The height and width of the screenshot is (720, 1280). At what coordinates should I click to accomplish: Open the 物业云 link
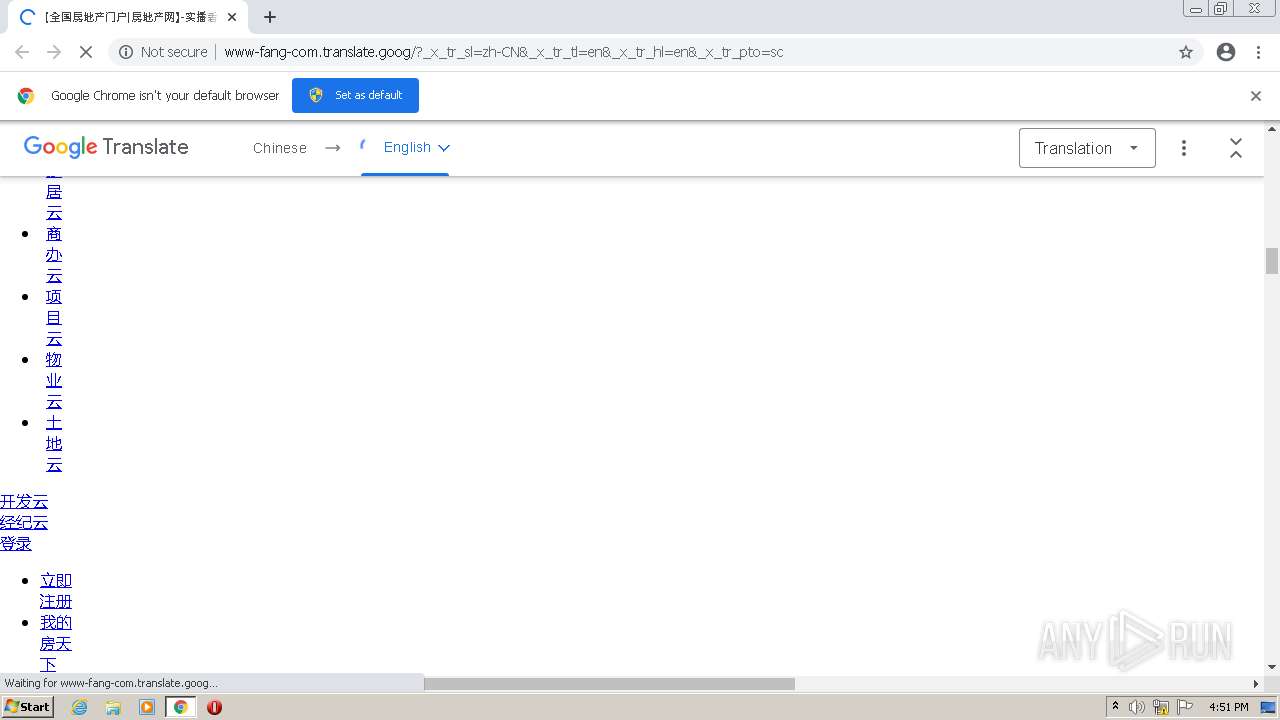coord(54,381)
